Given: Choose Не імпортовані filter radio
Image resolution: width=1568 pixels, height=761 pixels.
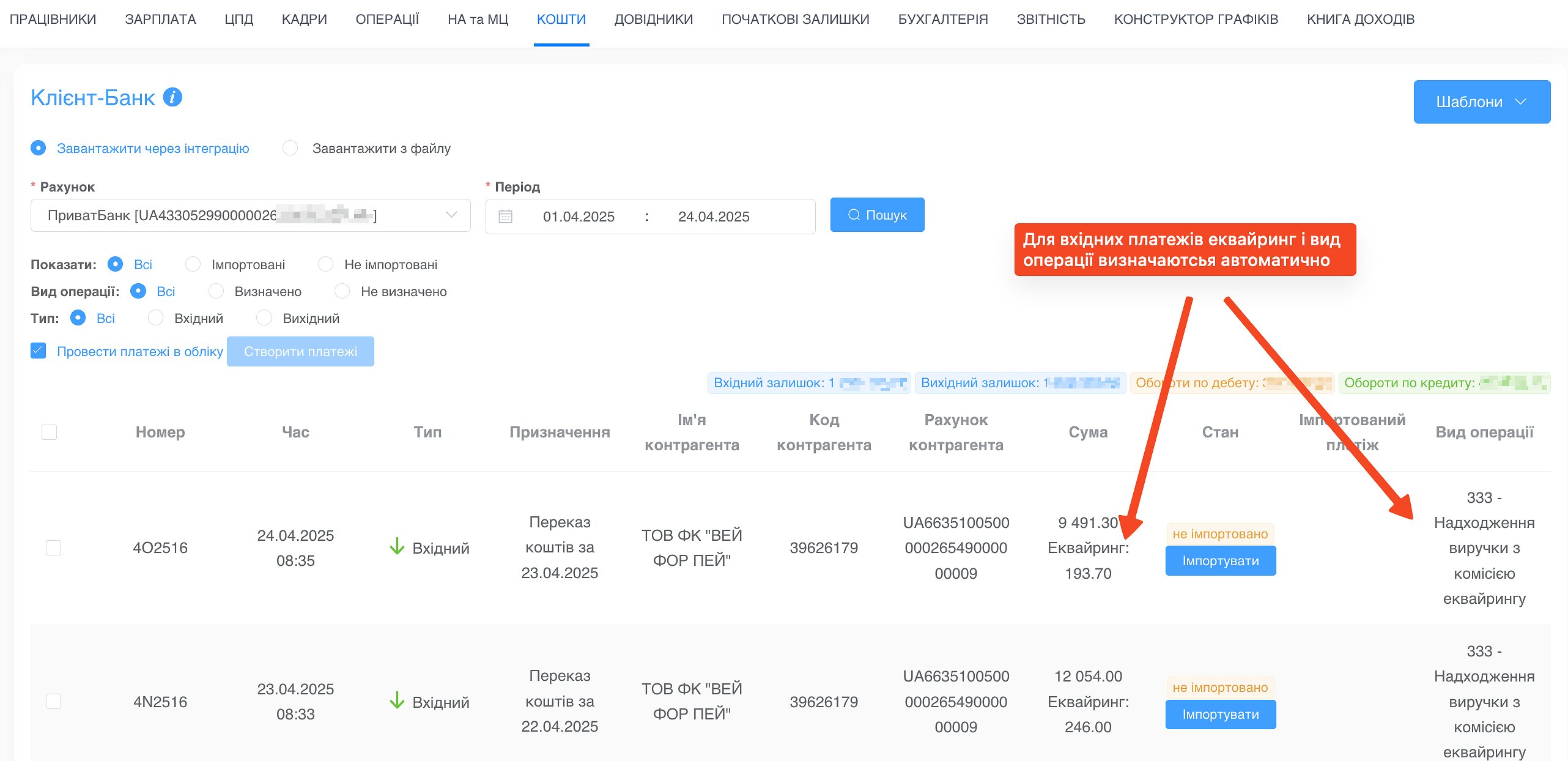Looking at the screenshot, I should coord(325,264).
